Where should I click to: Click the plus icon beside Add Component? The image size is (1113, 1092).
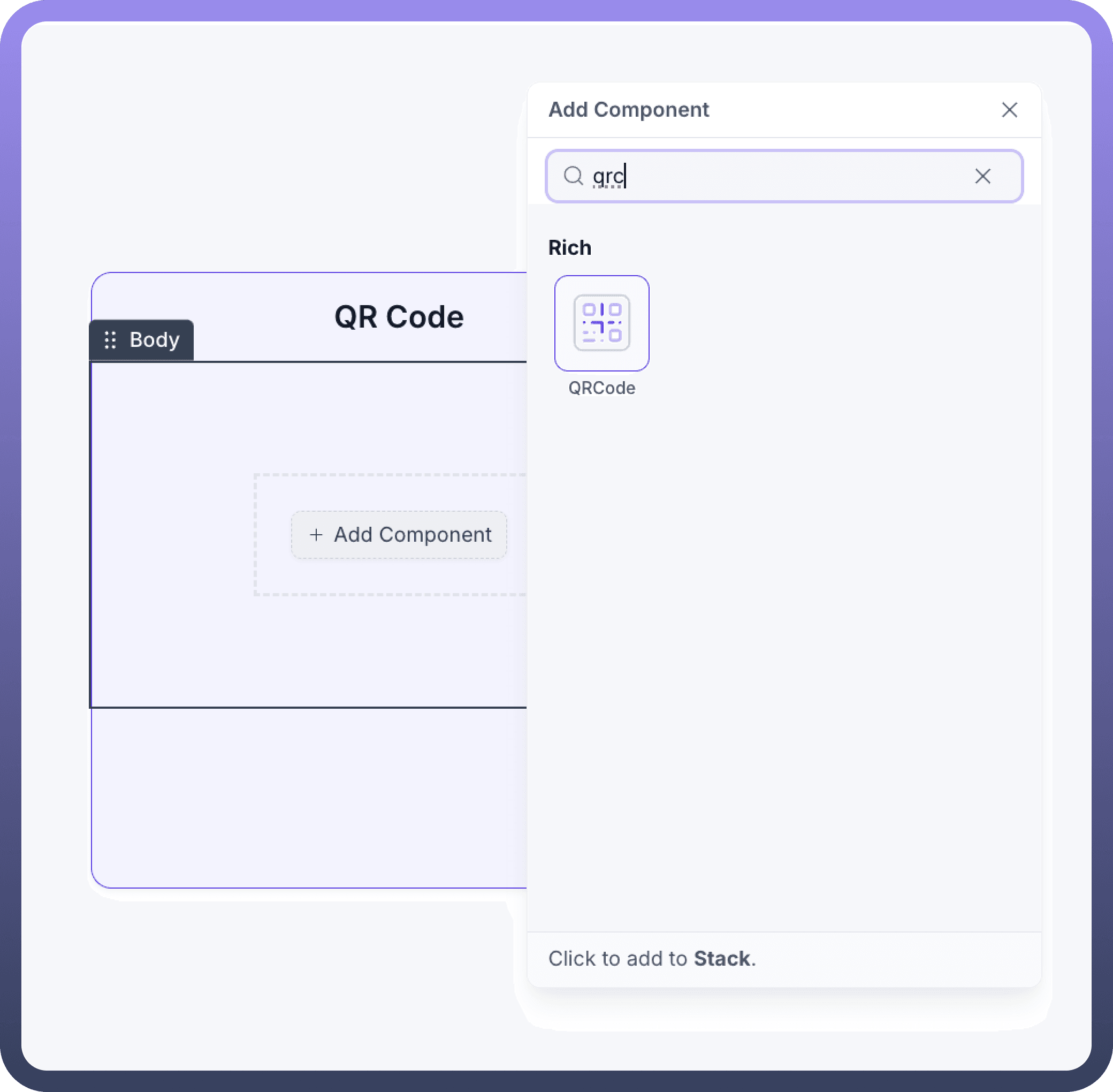pyautogui.click(x=316, y=535)
